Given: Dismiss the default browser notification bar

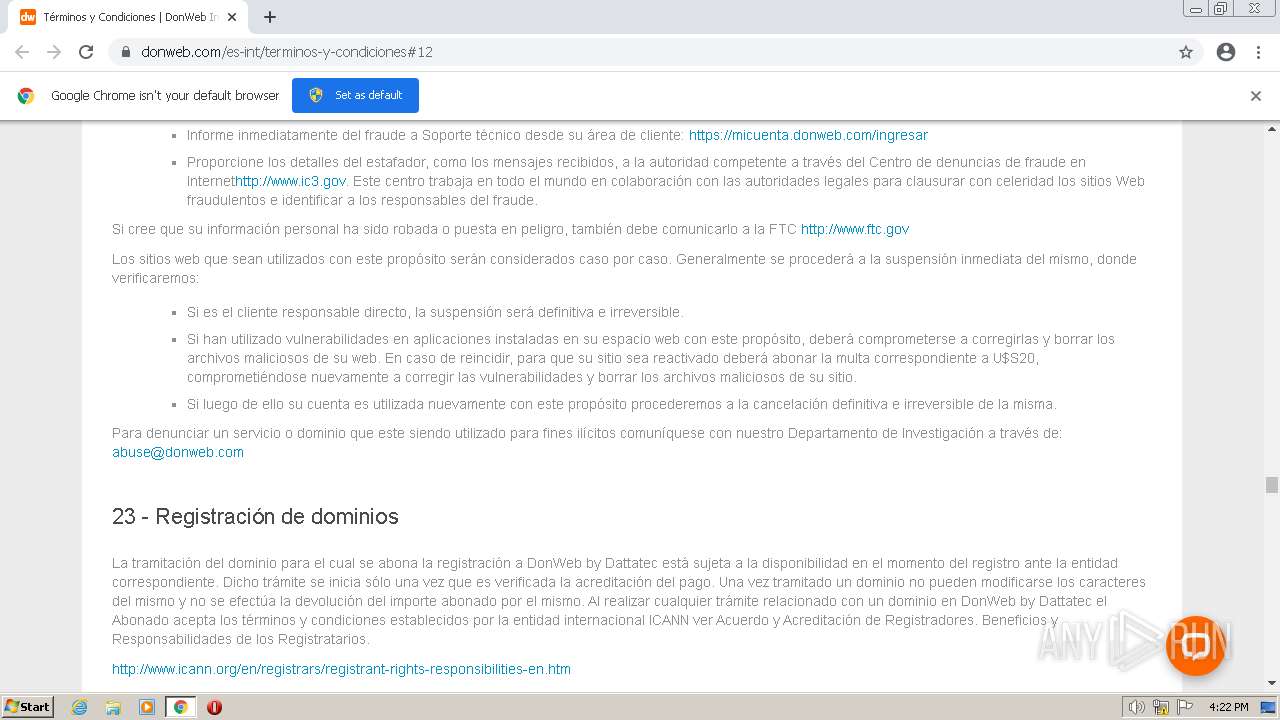Looking at the screenshot, I should 1256,96.
